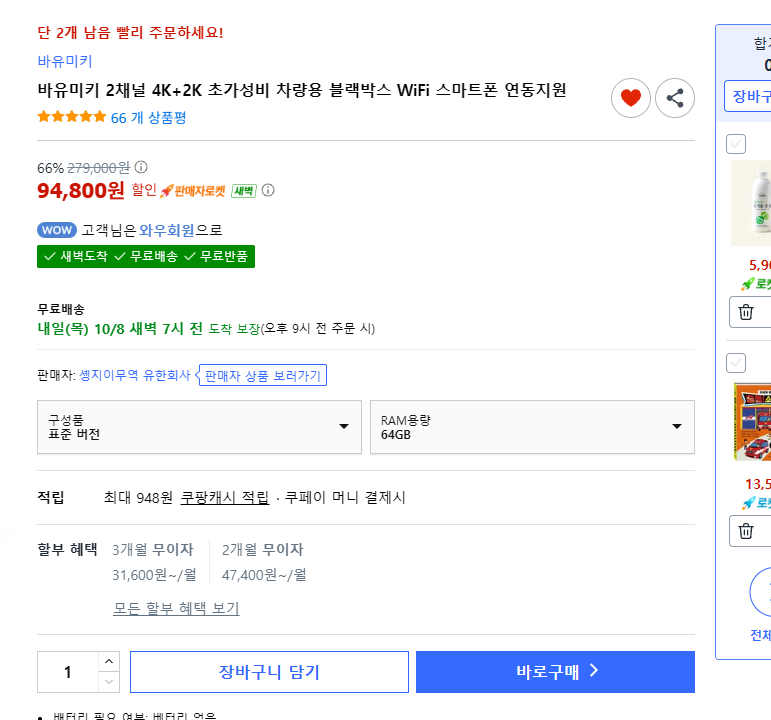Tick the checkbox above the fire truck book
The image size is (771, 720).
click(x=736, y=363)
